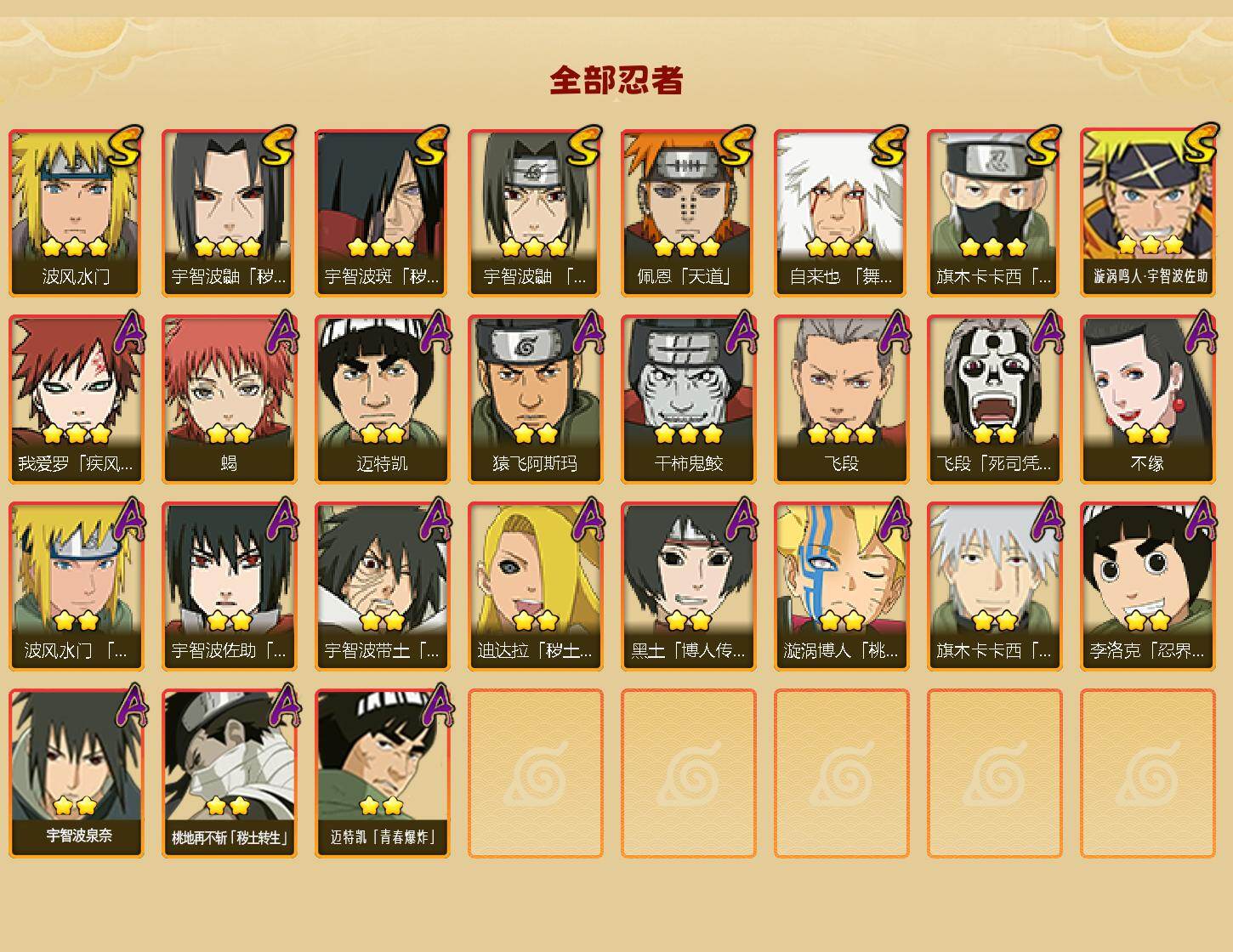Open the 李洛克「忍界… ninja card

[1148, 586]
